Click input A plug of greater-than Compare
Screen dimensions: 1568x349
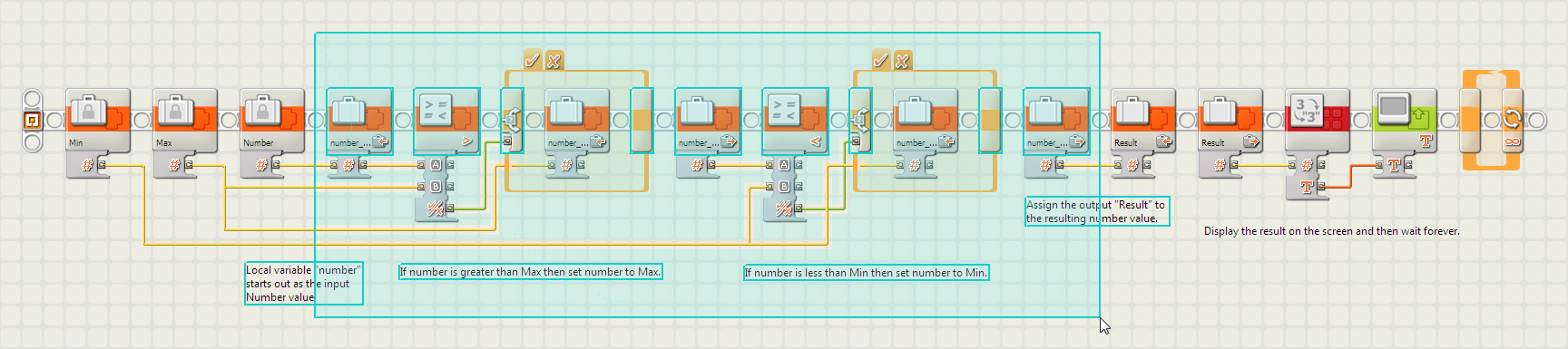coord(421,165)
